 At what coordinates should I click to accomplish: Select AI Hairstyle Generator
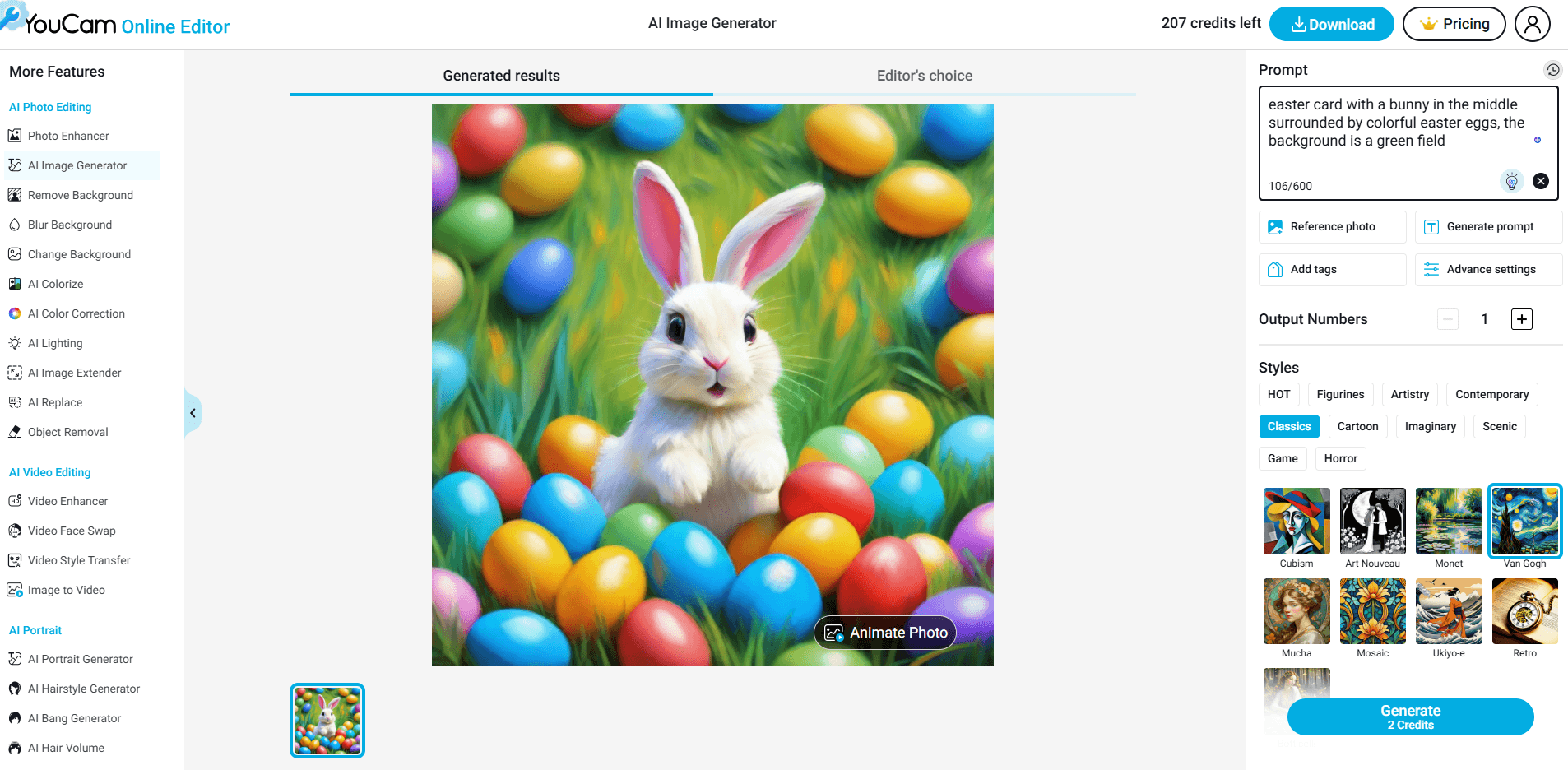83,689
